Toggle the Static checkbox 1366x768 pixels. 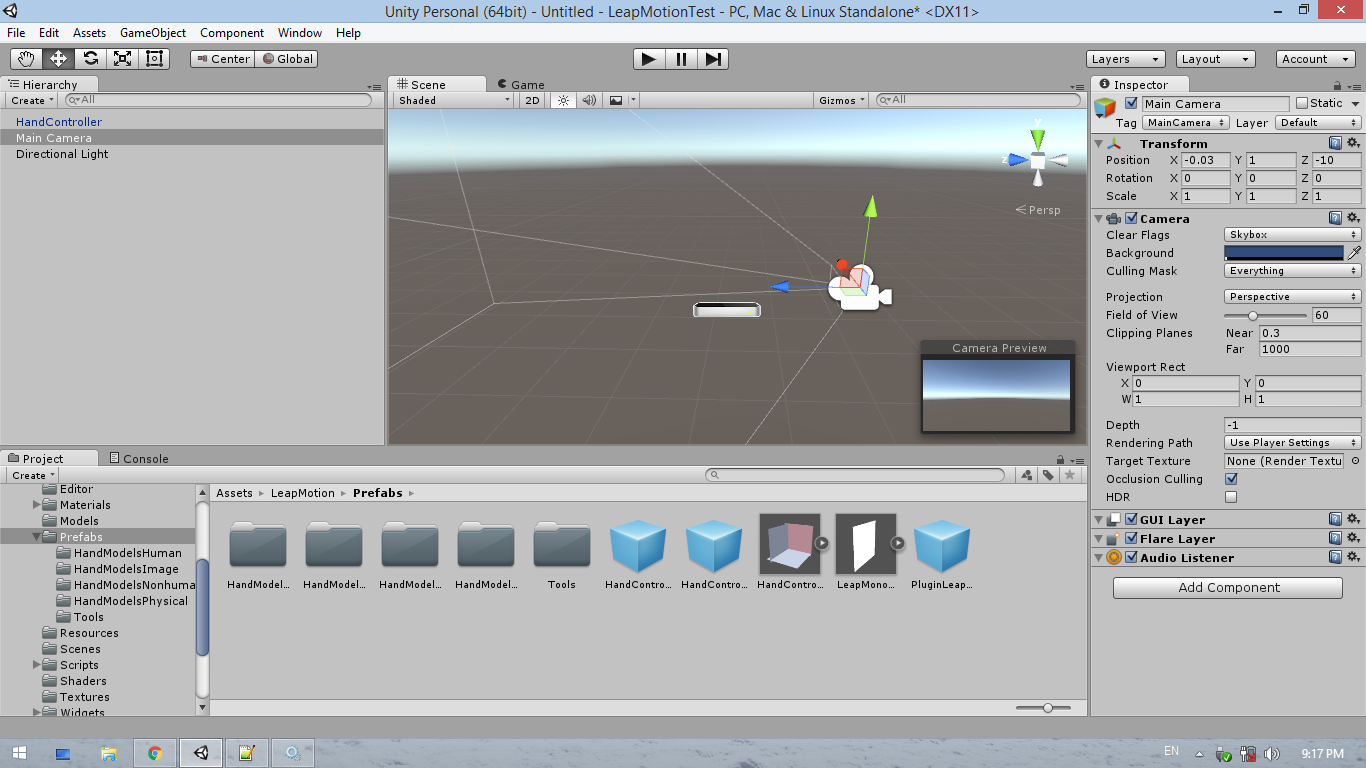click(x=1302, y=103)
